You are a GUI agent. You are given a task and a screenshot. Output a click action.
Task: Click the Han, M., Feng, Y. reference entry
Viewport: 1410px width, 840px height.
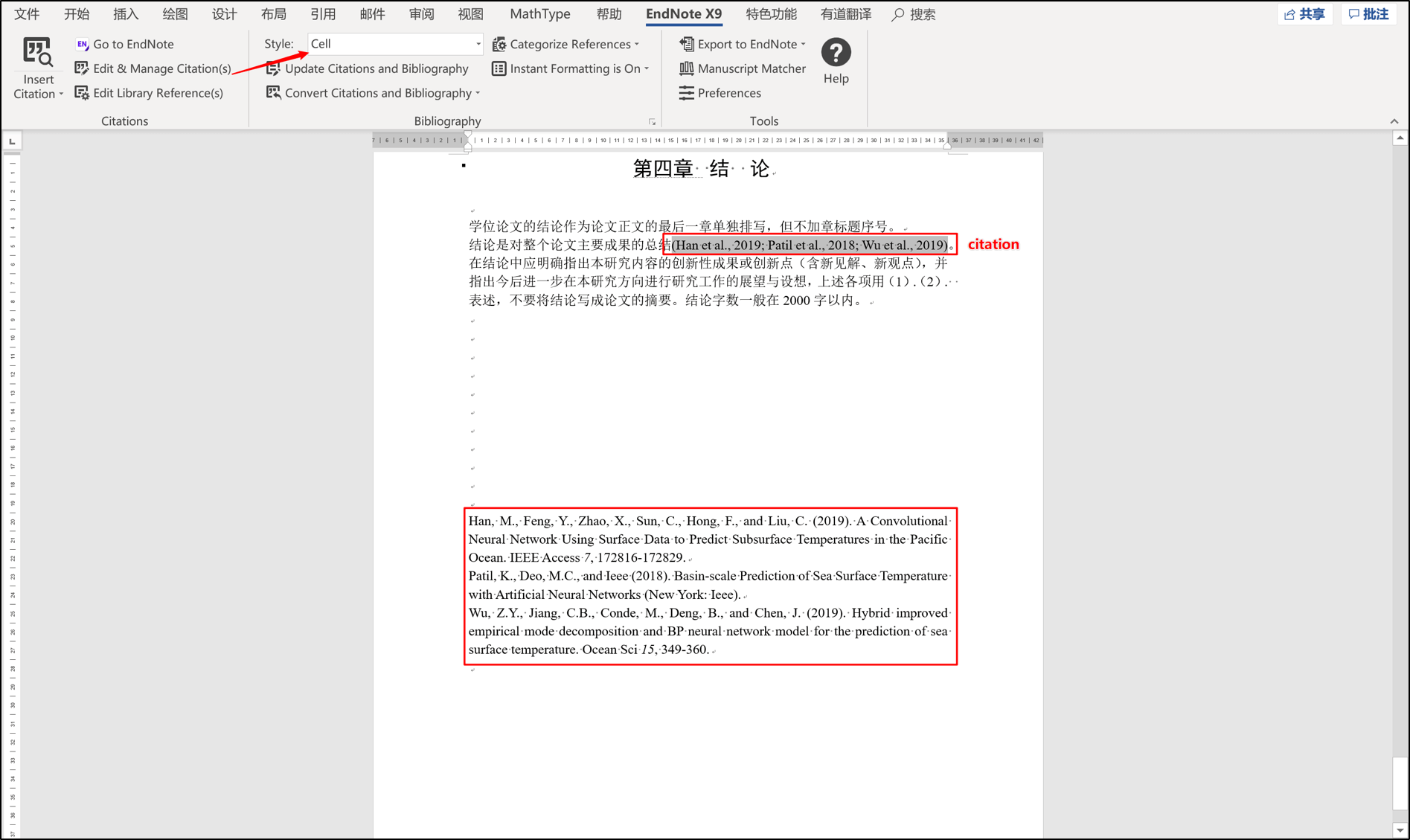[709, 539]
